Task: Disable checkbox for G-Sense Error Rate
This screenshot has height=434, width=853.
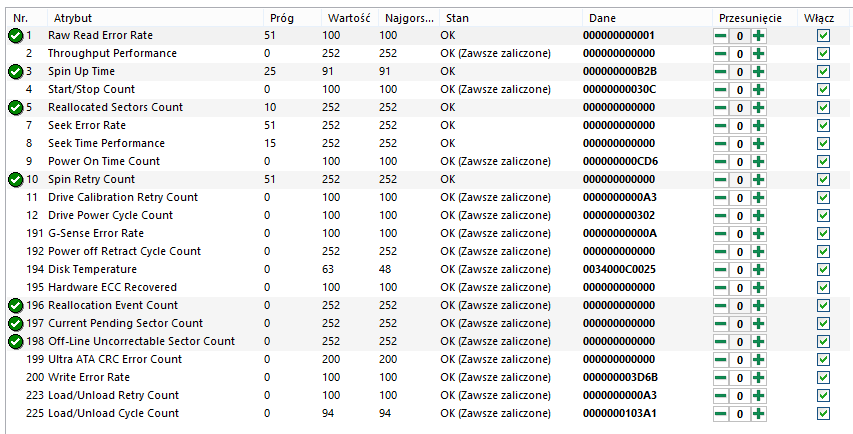Action: point(823,234)
